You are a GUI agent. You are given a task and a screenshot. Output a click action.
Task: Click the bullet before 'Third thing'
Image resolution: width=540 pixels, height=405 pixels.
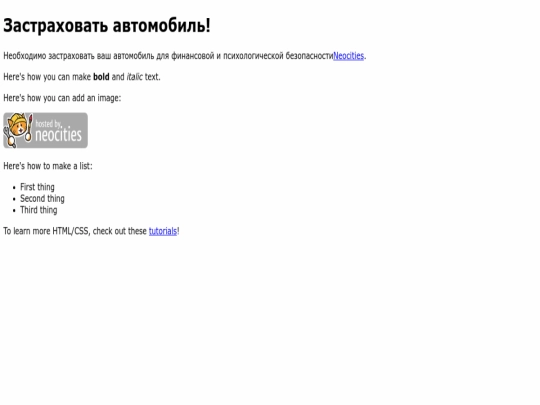pos(14,211)
